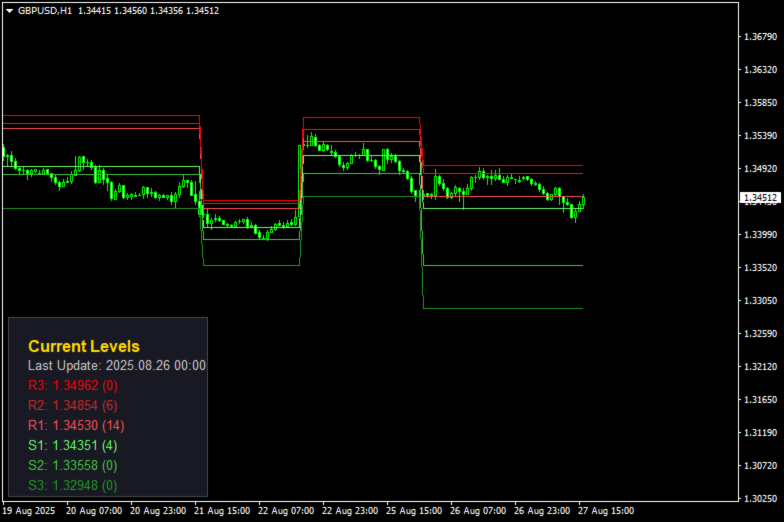Screen dimensions: 784x522
Task: Select the GBPUSD,H1 chart title text
Action: (x=44, y=10)
